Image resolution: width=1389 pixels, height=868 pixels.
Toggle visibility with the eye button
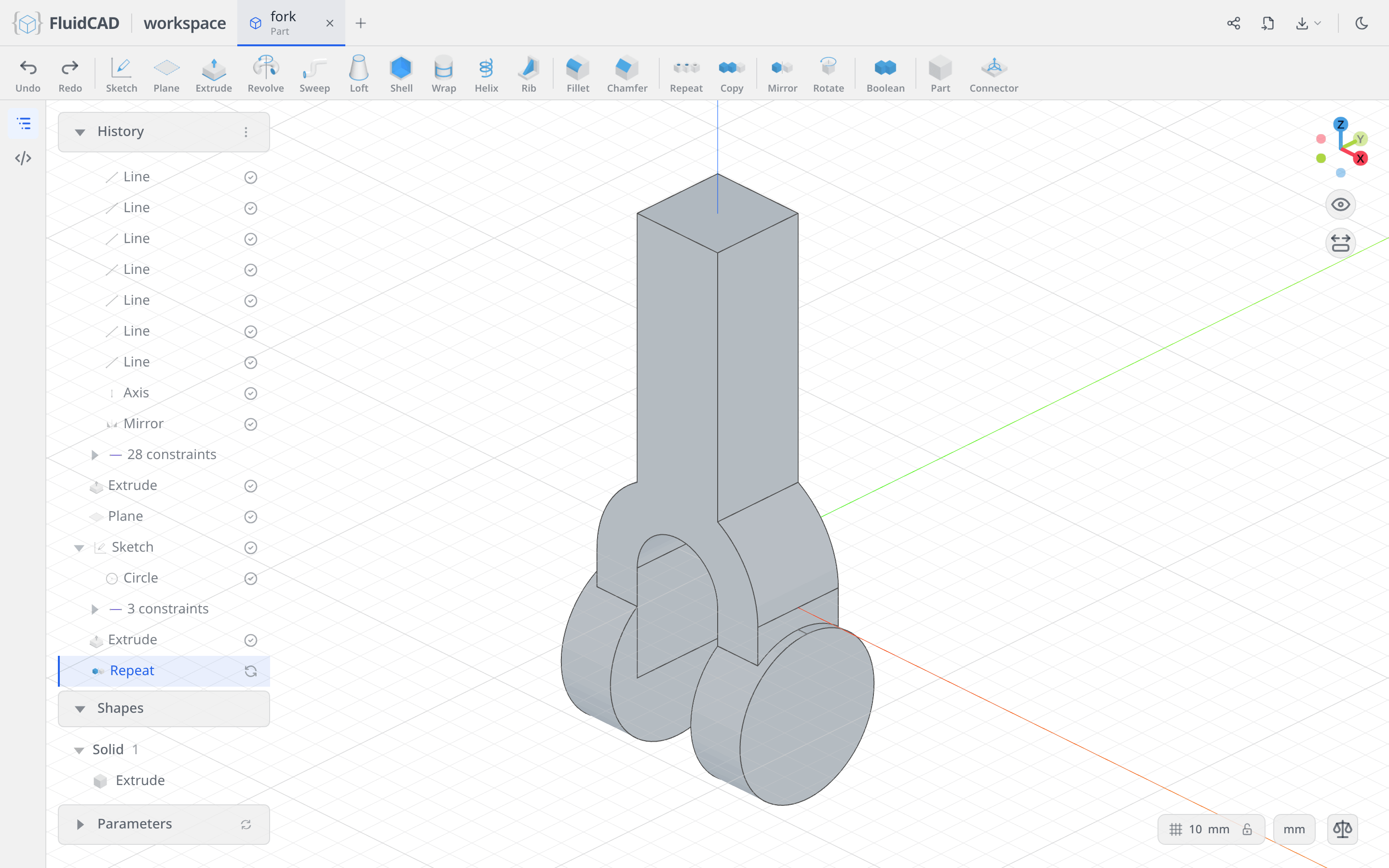pyautogui.click(x=1340, y=204)
